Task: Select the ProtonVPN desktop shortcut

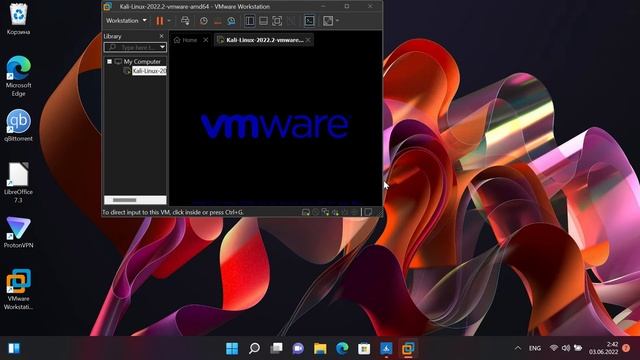Action: [x=18, y=233]
